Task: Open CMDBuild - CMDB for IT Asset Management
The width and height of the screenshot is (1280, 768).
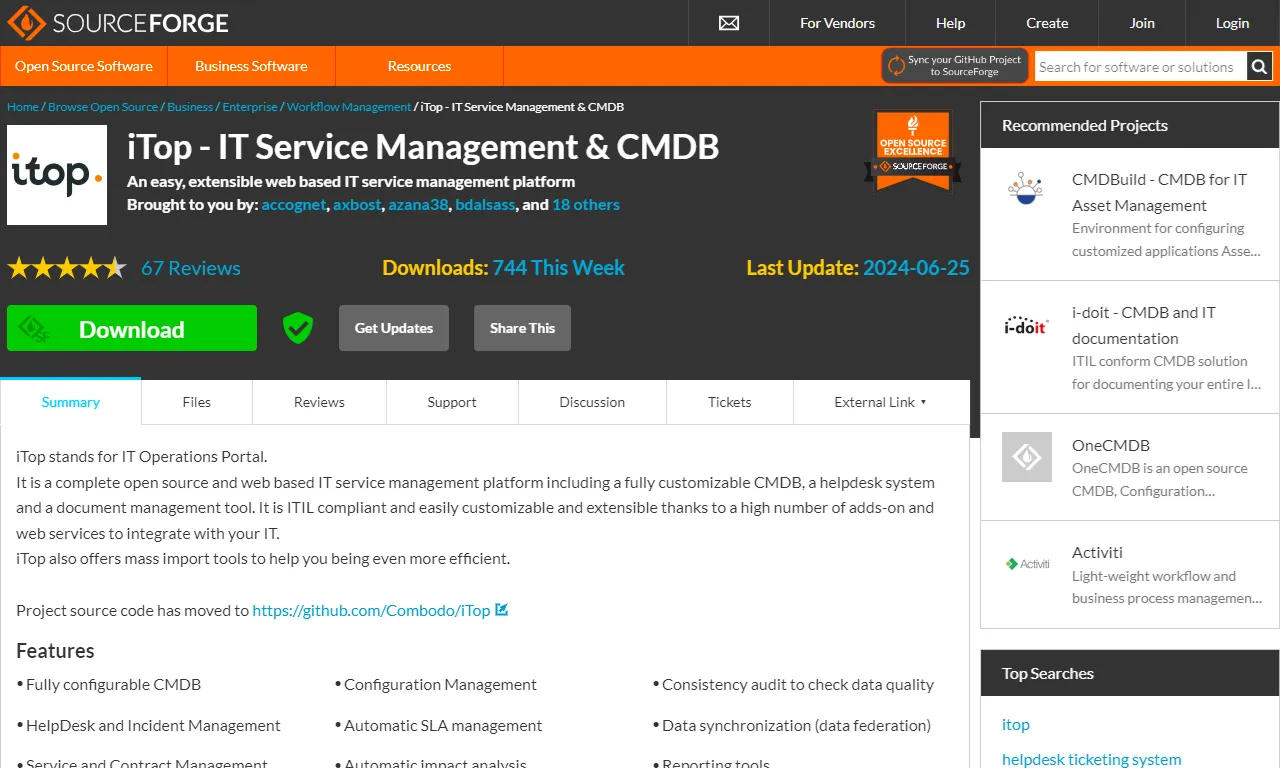Action: pyautogui.click(x=1160, y=192)
